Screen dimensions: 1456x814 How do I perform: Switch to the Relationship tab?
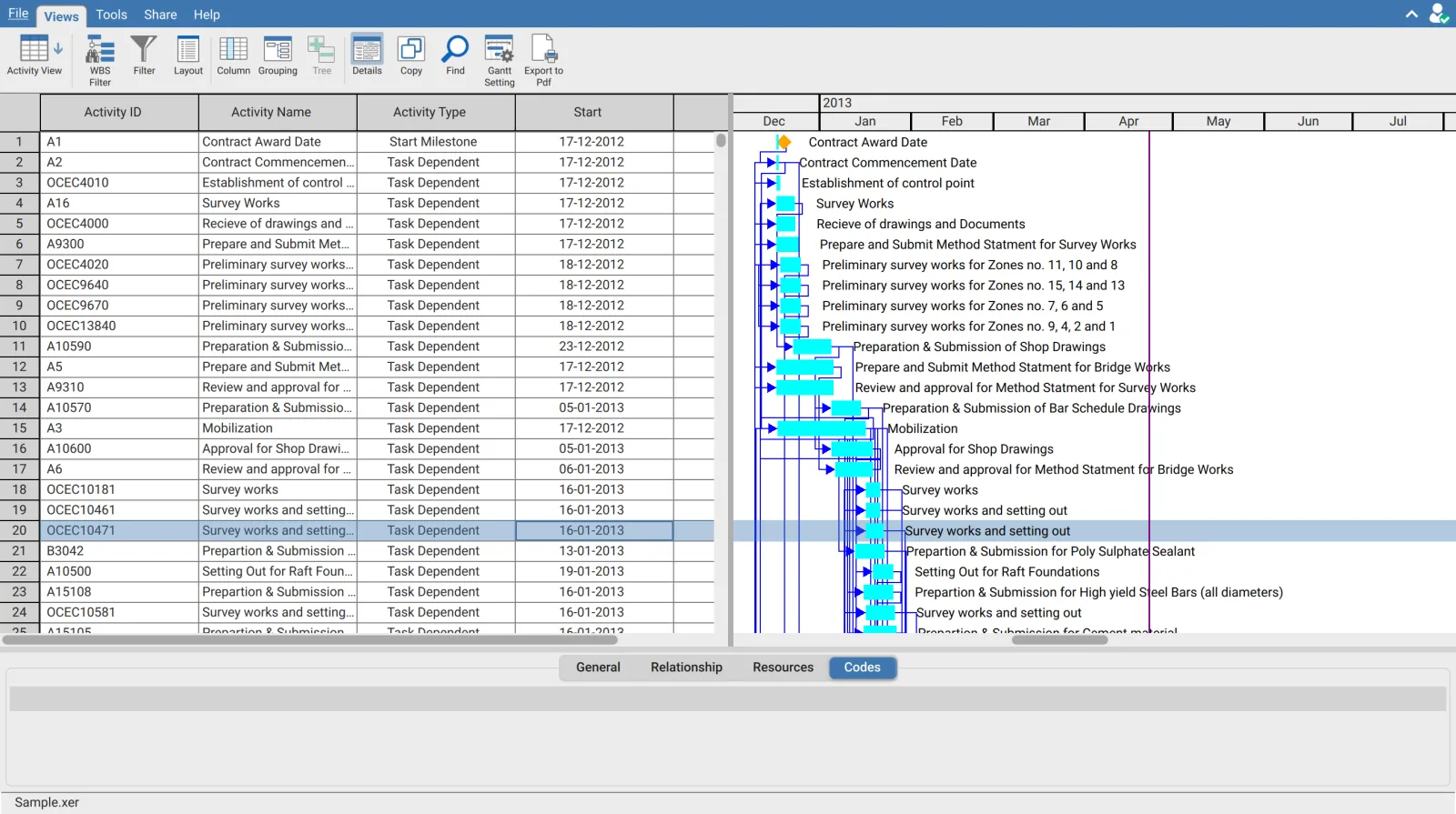click(x=686, y=668)
